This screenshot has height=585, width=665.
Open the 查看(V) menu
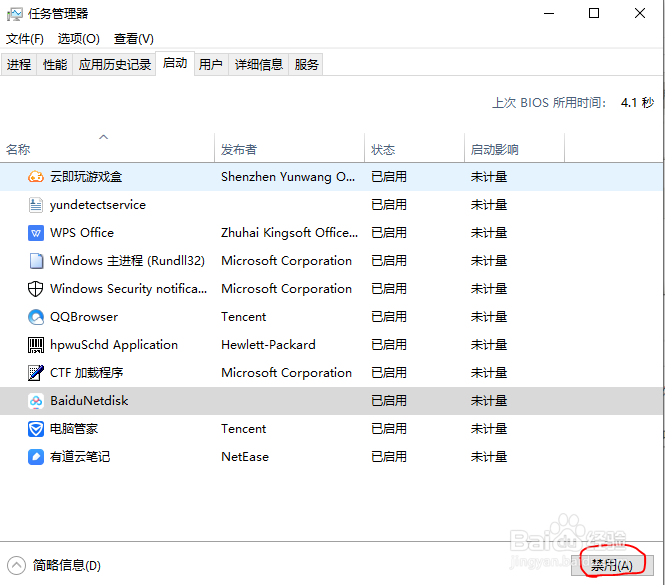[x=134, y=39]
